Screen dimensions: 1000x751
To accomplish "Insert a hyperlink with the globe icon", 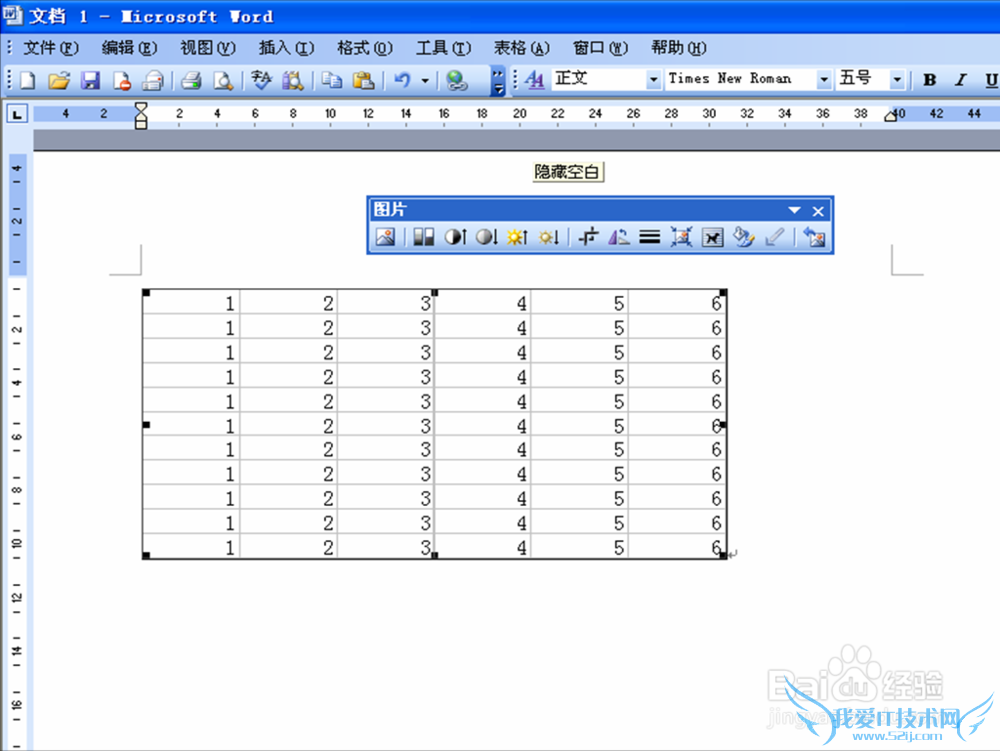I will tap(457, 80).
